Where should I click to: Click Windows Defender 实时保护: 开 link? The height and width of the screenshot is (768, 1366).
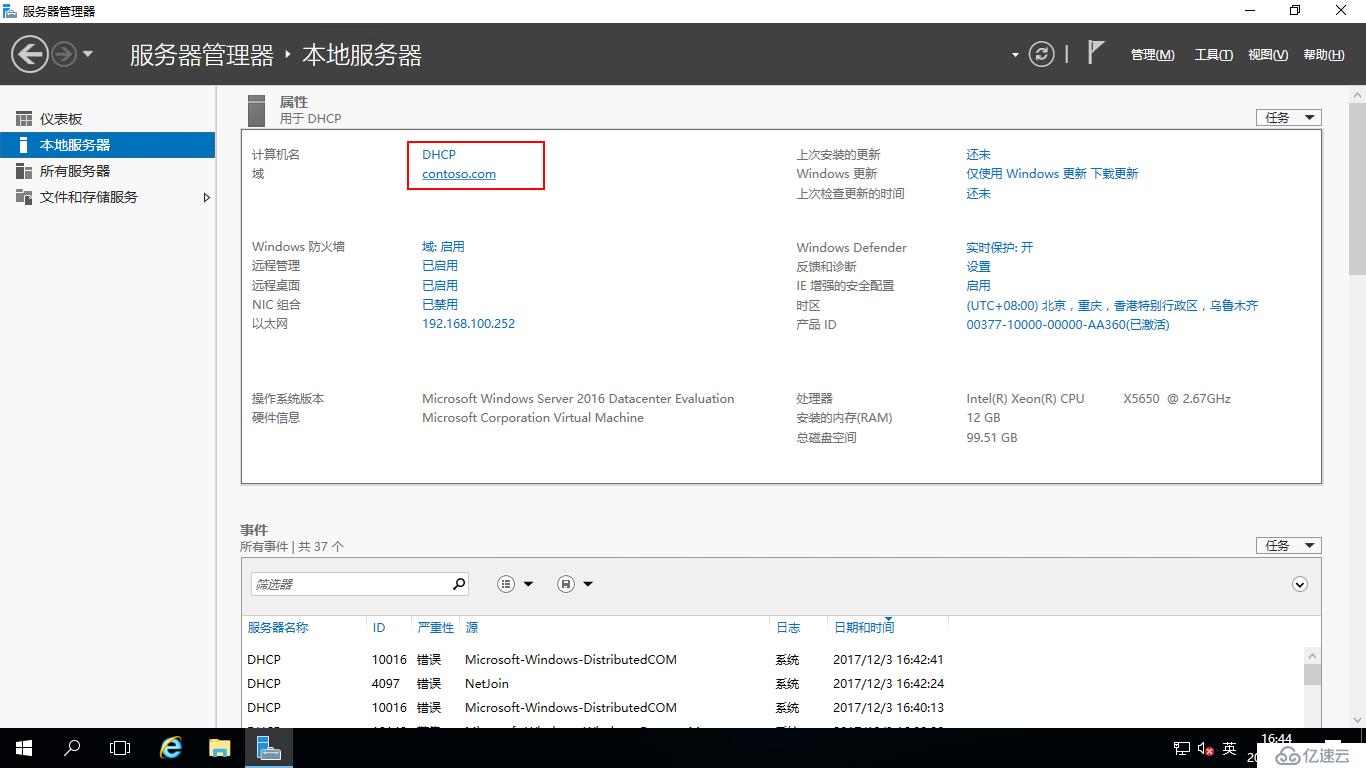pos(1000,247)
